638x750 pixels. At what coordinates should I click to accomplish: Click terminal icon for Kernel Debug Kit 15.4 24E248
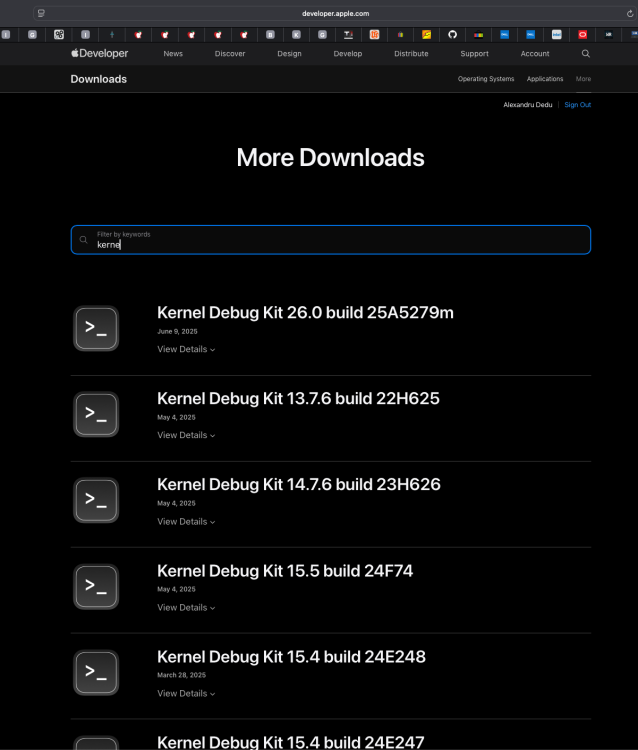(96, 673)
